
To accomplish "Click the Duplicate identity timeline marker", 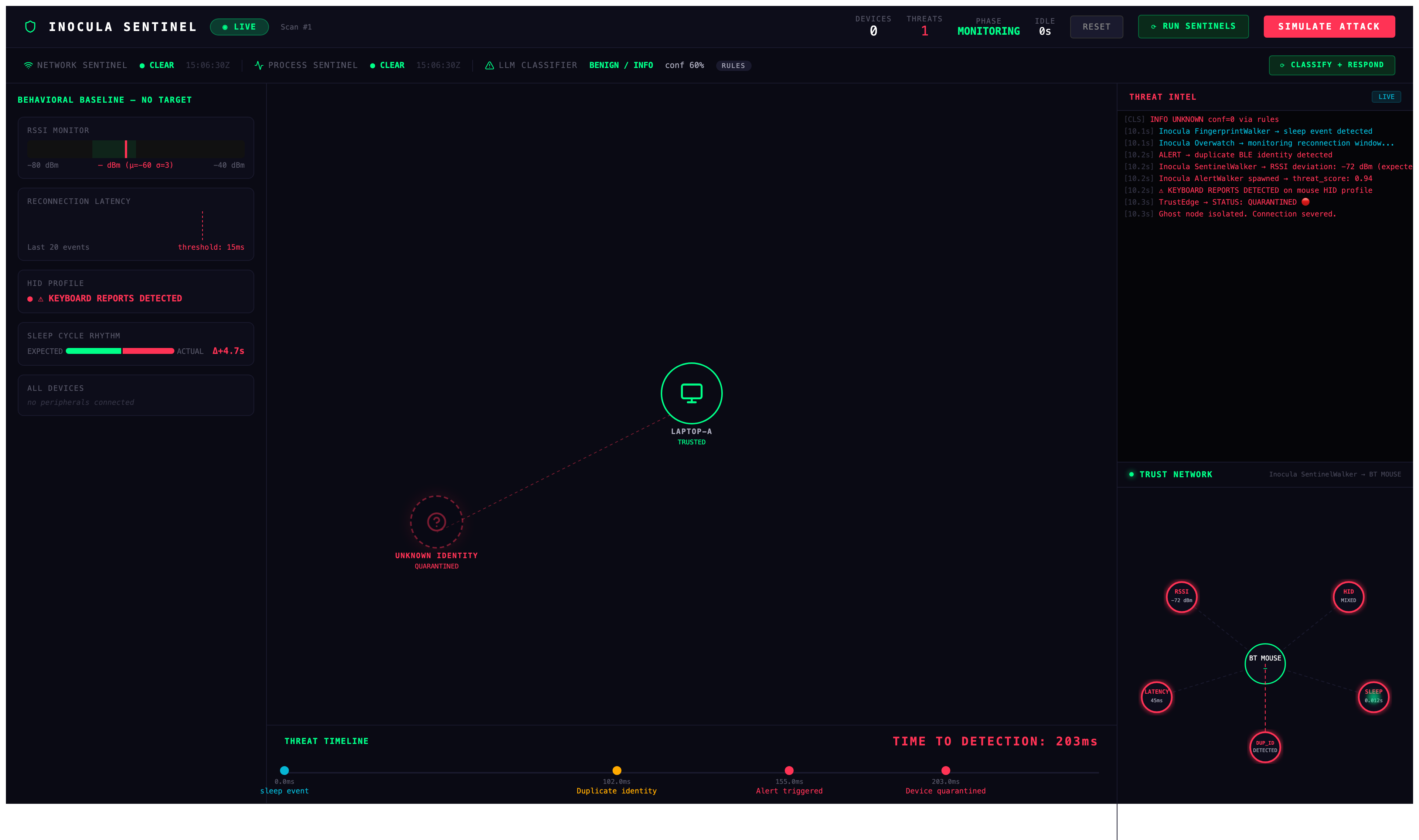I will click(617, 771).
